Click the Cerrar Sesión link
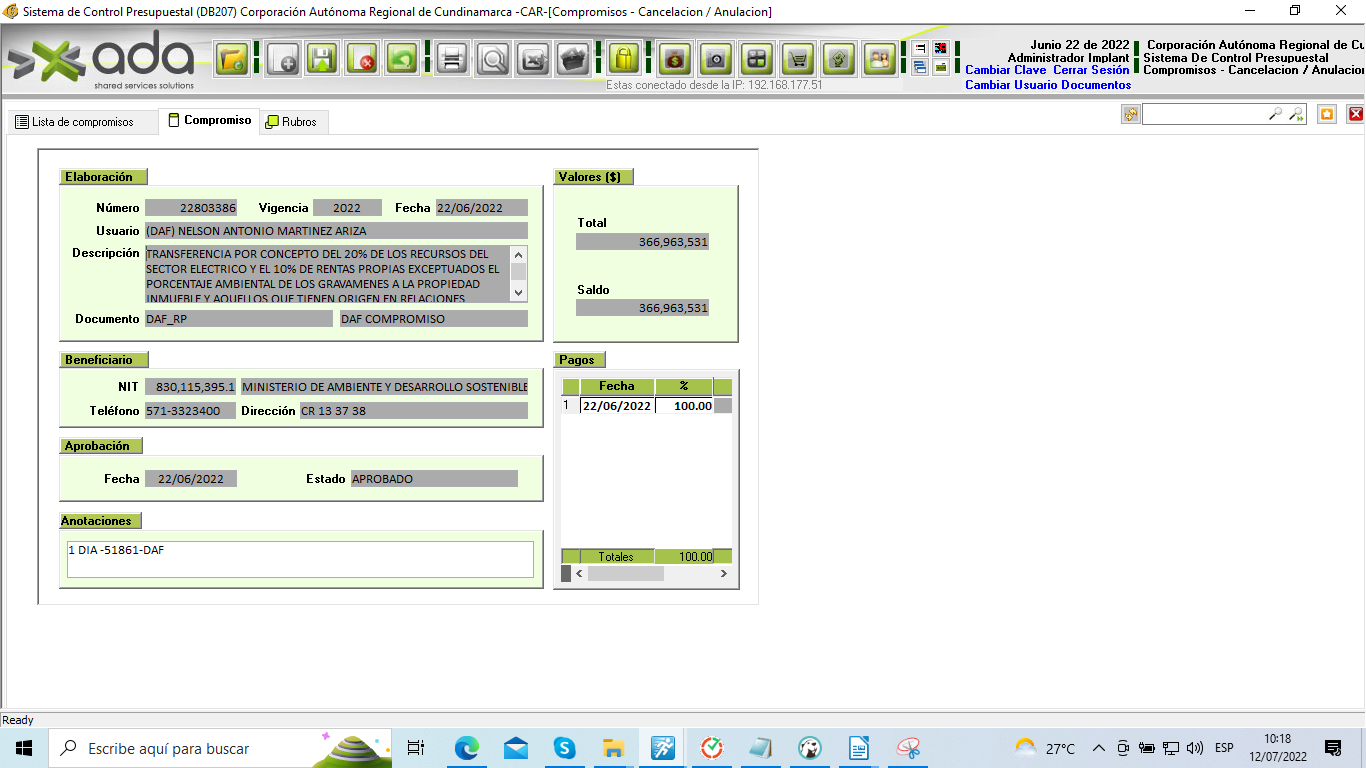This screenshot has width=1366, height=768. [x=1091, y=70]
